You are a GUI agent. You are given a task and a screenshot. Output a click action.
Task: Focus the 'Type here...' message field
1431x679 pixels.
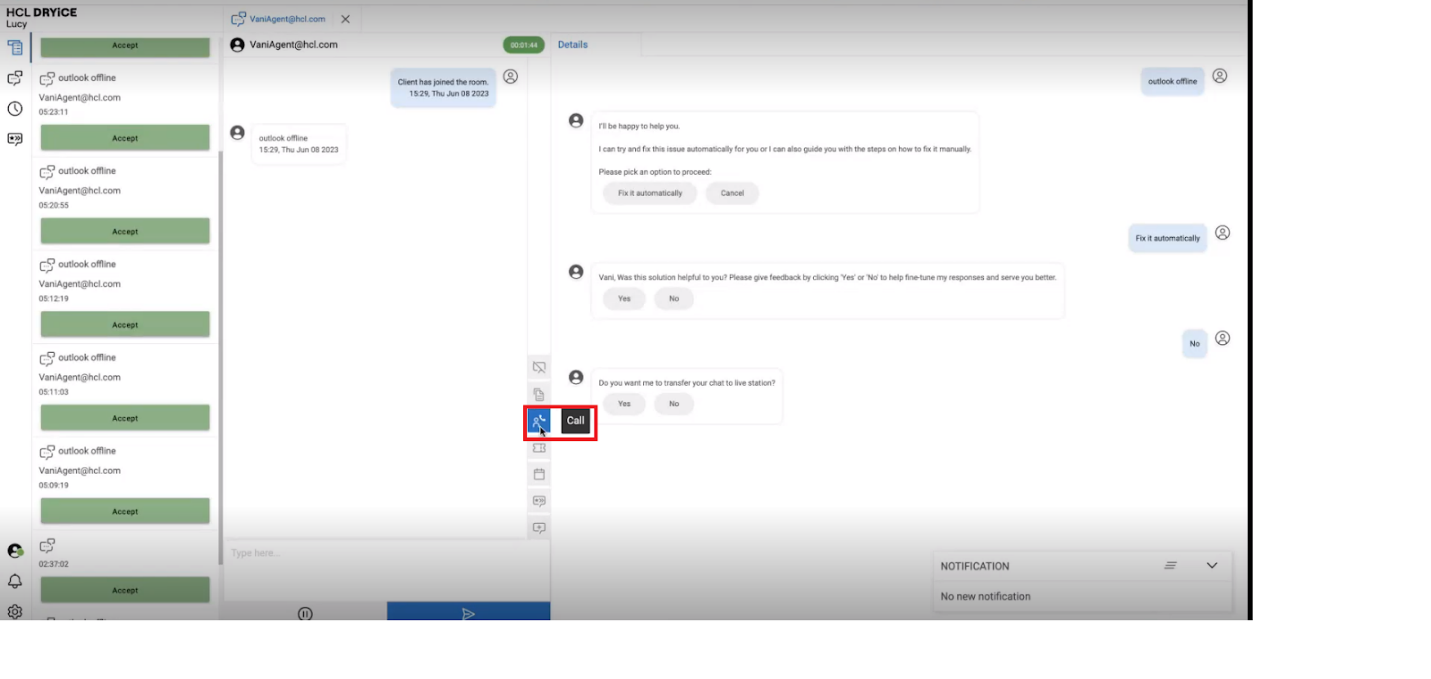pyautogui.click(x=386, y=570)
